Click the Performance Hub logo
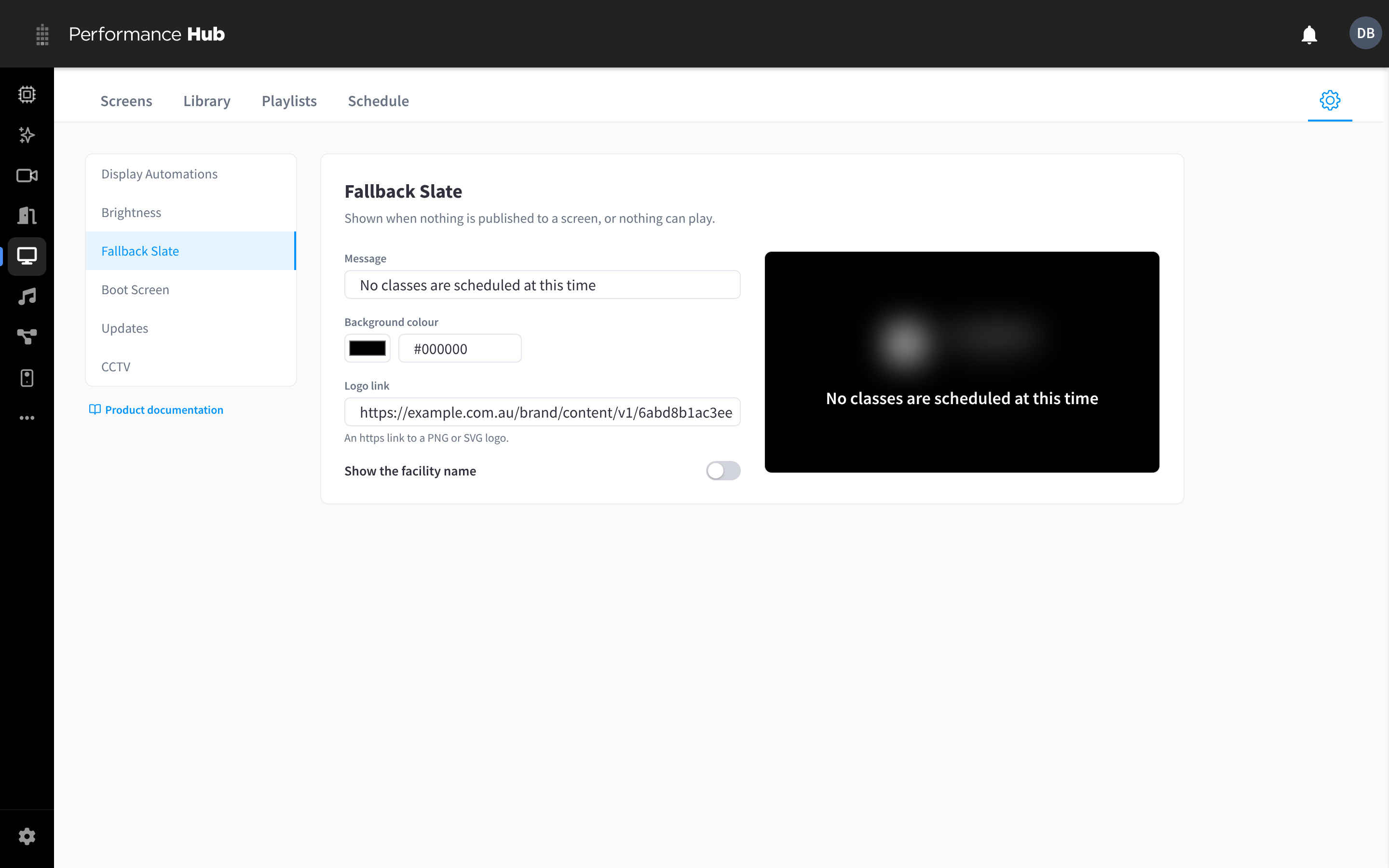Image resolution: width=1389 pixels, height=868 pixels. (x=147, y=34)
